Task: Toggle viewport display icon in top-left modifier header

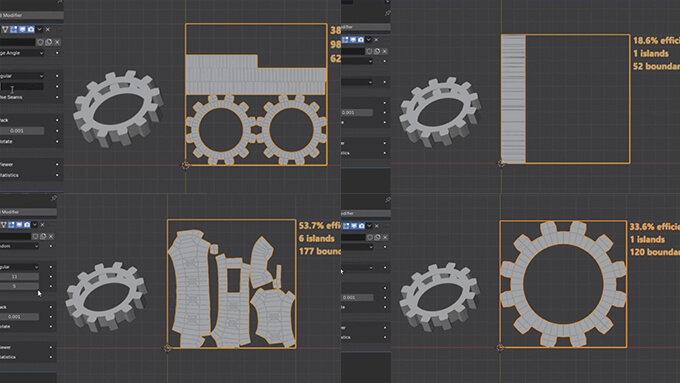Action: pos(22,29)
